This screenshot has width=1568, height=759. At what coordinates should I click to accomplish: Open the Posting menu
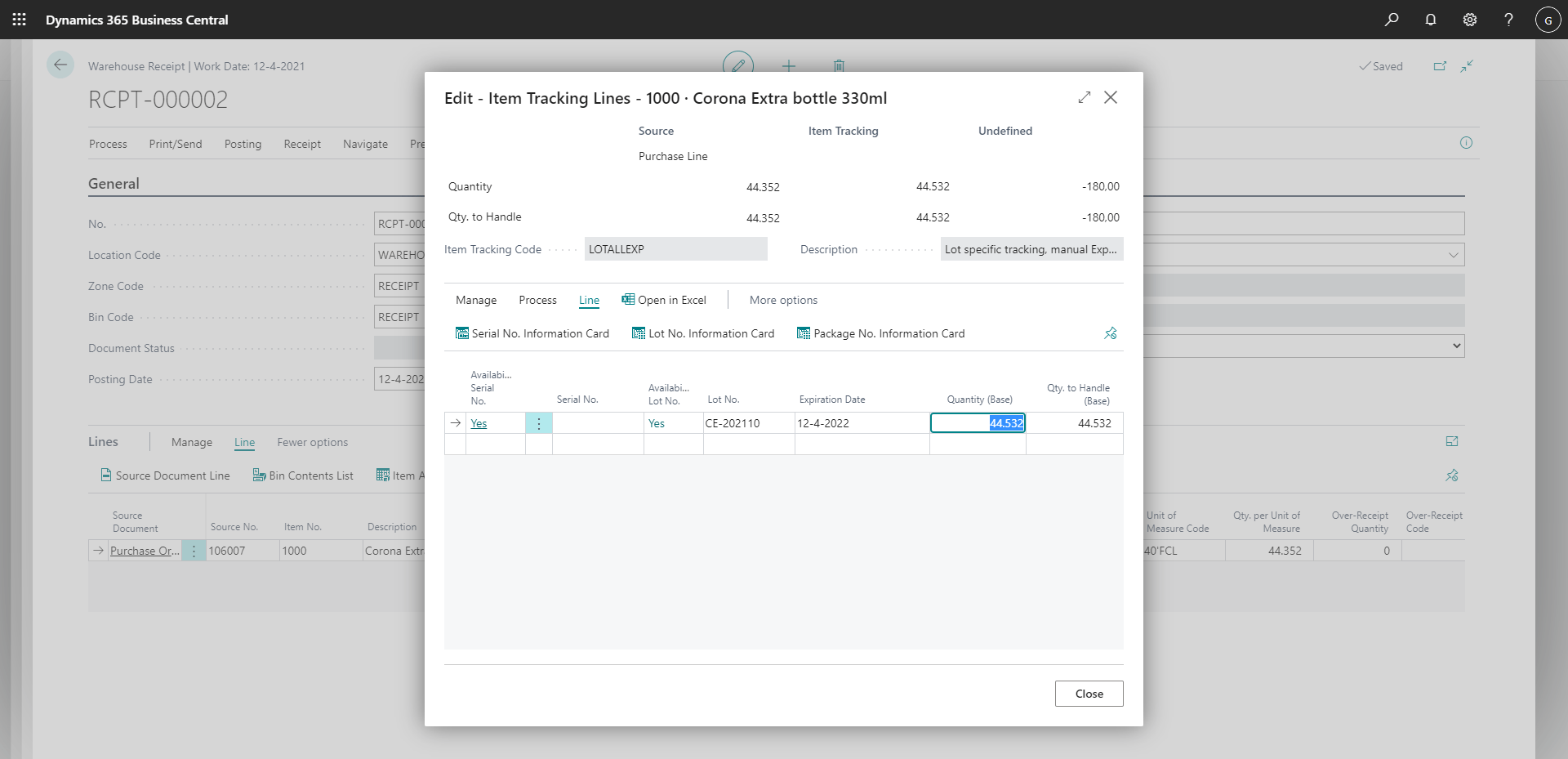[x=243, y=144]
